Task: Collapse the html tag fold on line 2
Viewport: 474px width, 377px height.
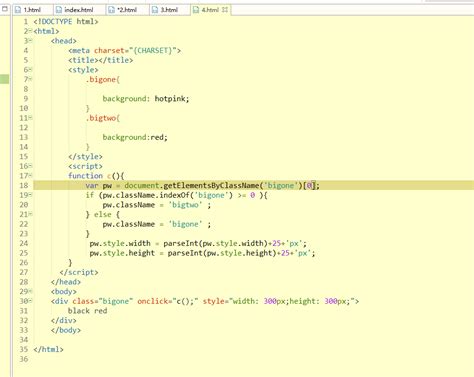Action: pyautogui.click(x=30, y=31)
